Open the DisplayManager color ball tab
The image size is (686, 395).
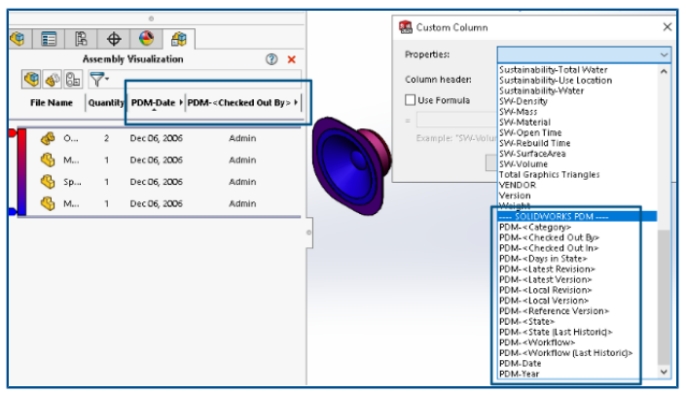pyautogui.click(x=146, y=38)
